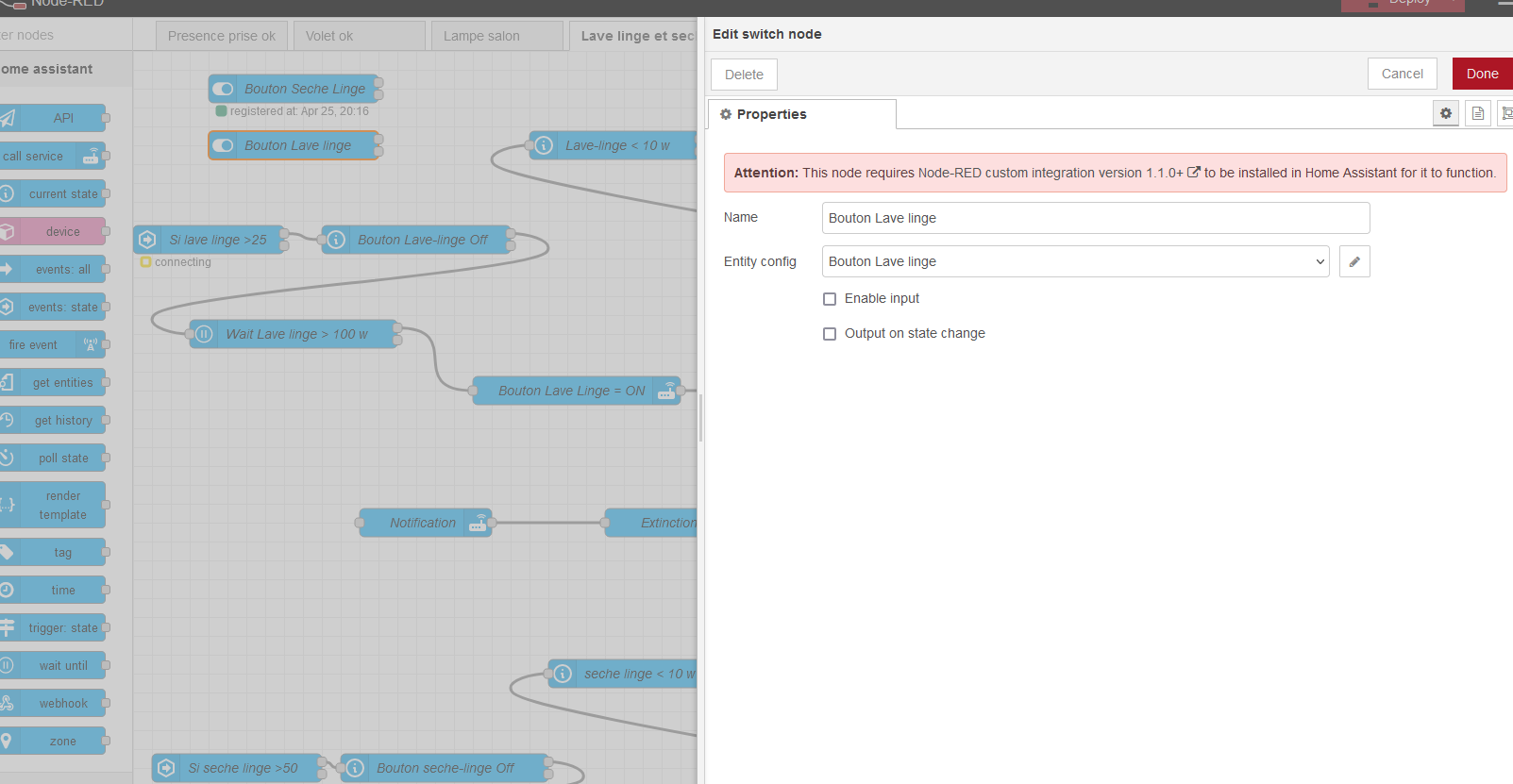Switch to the Lampe salon tab

481,36
